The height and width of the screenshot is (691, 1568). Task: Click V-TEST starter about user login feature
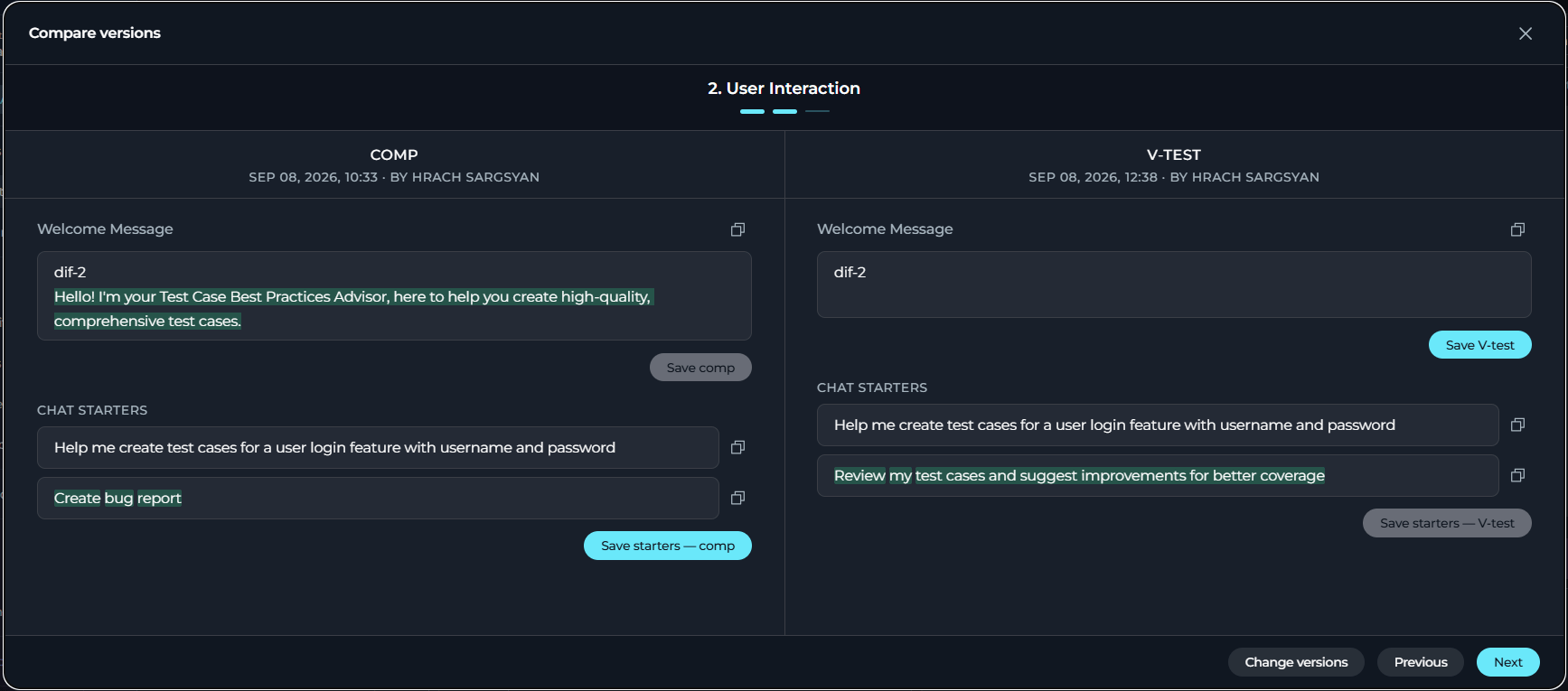pos(1158,425)
